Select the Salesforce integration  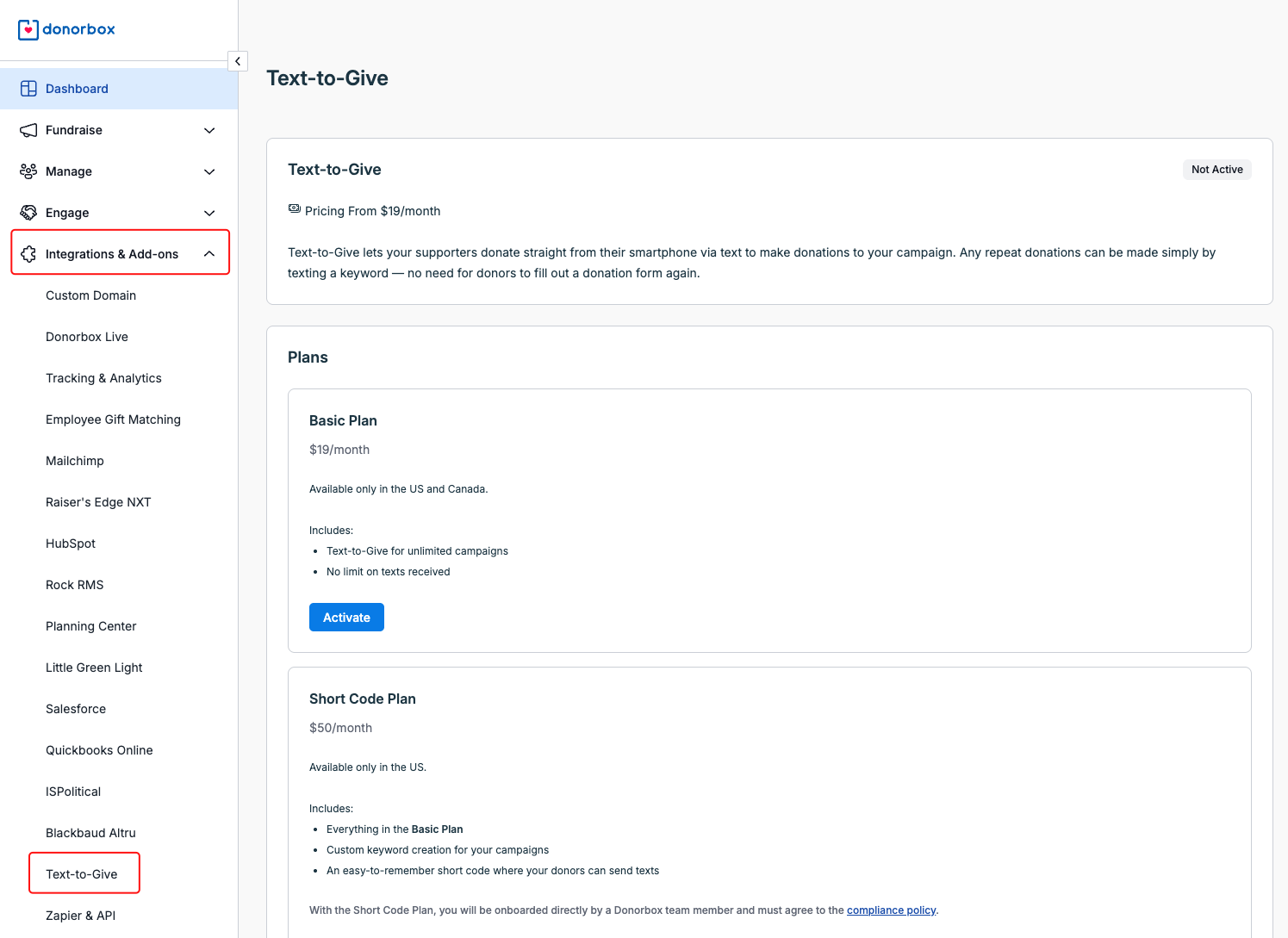[76, 709]
